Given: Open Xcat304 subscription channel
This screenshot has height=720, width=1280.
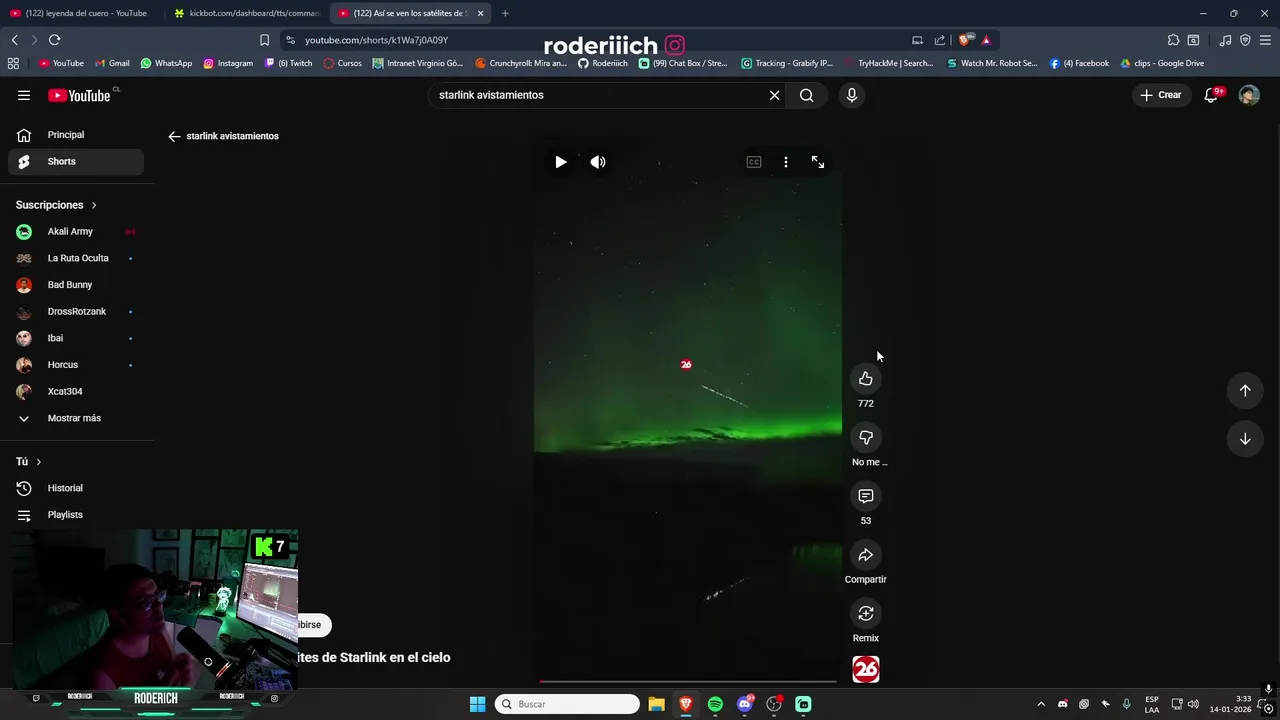Looking at the screenshot, I should (76, 392).
